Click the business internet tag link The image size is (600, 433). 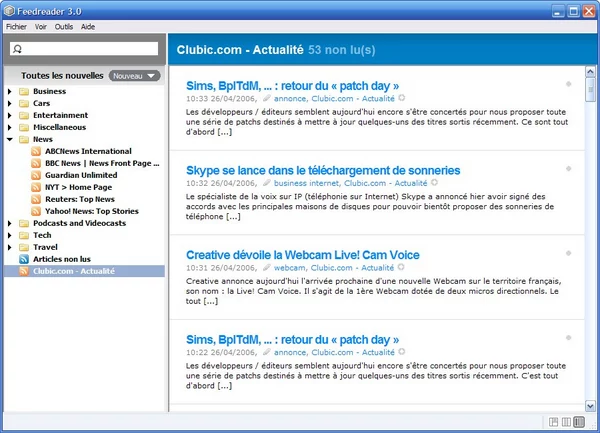(x=306, y=183)
